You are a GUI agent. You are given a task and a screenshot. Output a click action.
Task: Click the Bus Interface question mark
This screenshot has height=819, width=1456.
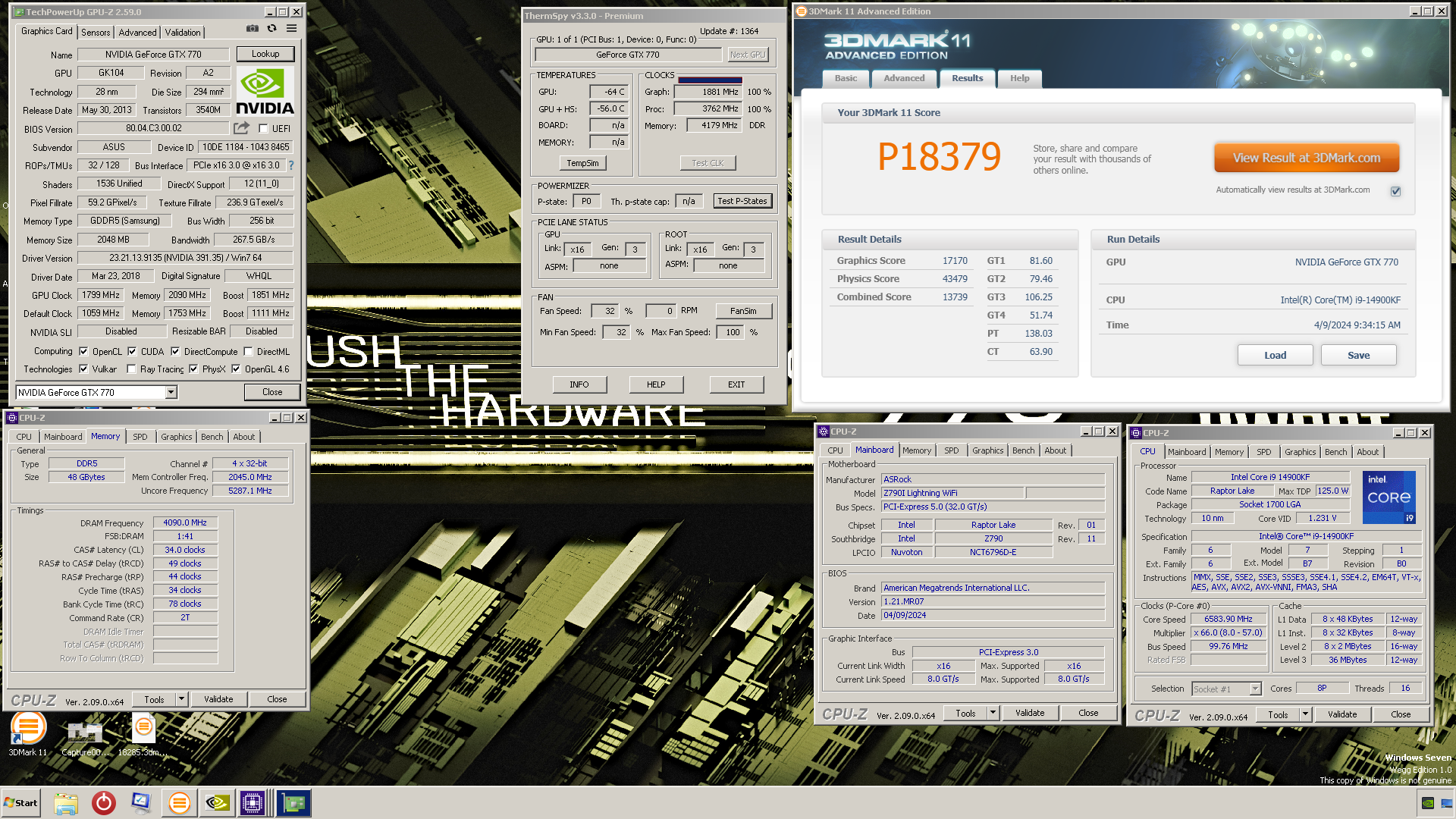(x=291, y=165)
